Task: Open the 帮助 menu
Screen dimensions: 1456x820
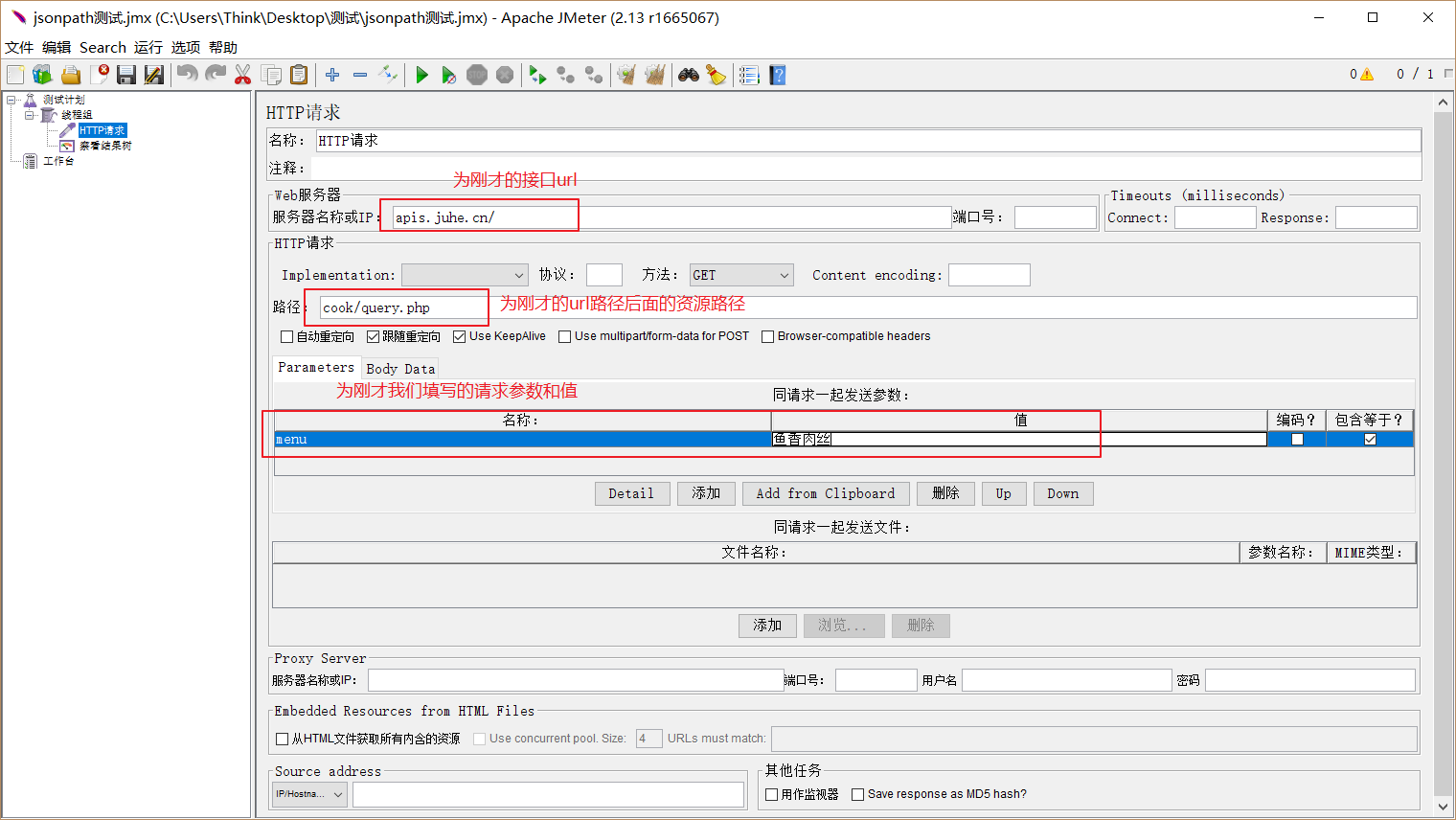Action: pos(223,47)
